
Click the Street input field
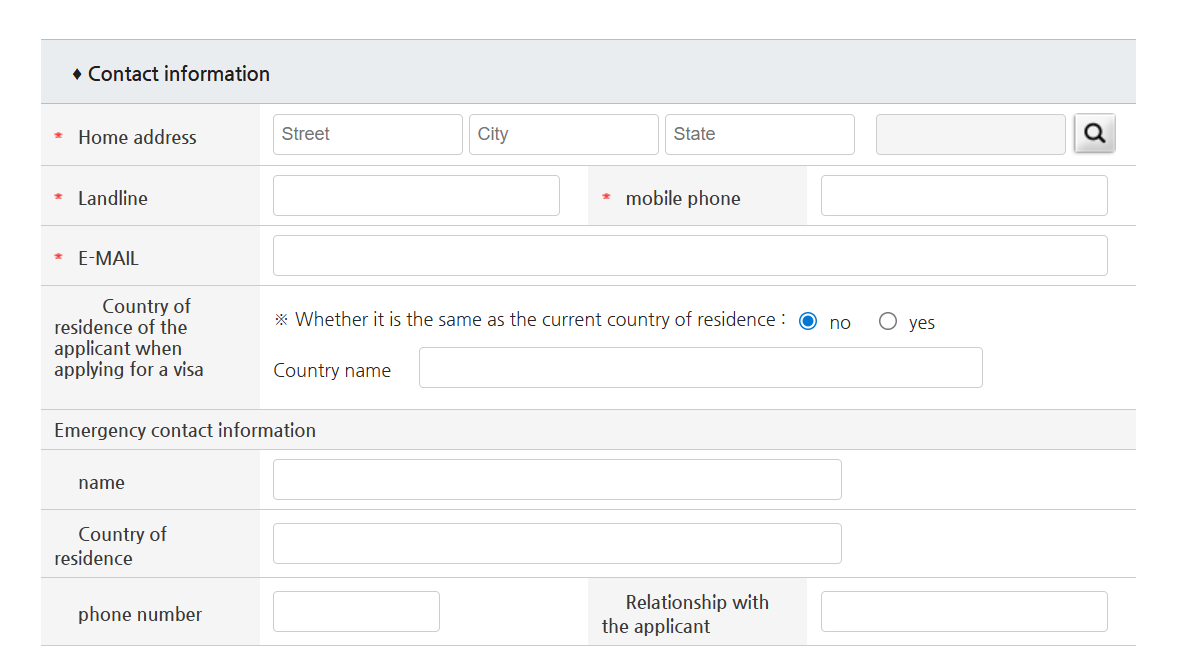click(367, 134)
